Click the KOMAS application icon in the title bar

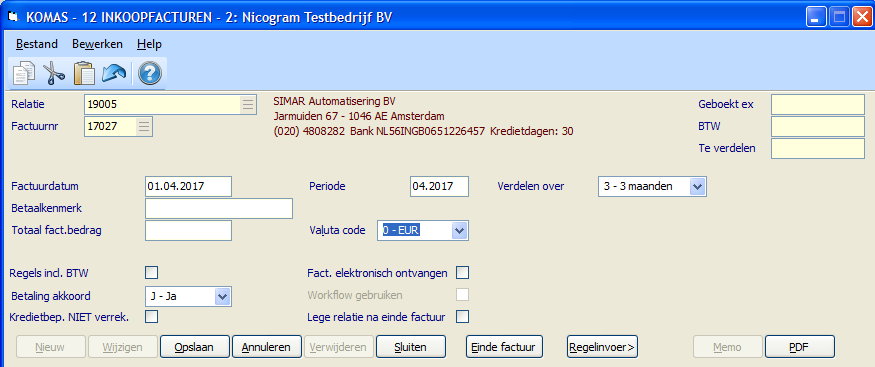pos(12,17)
